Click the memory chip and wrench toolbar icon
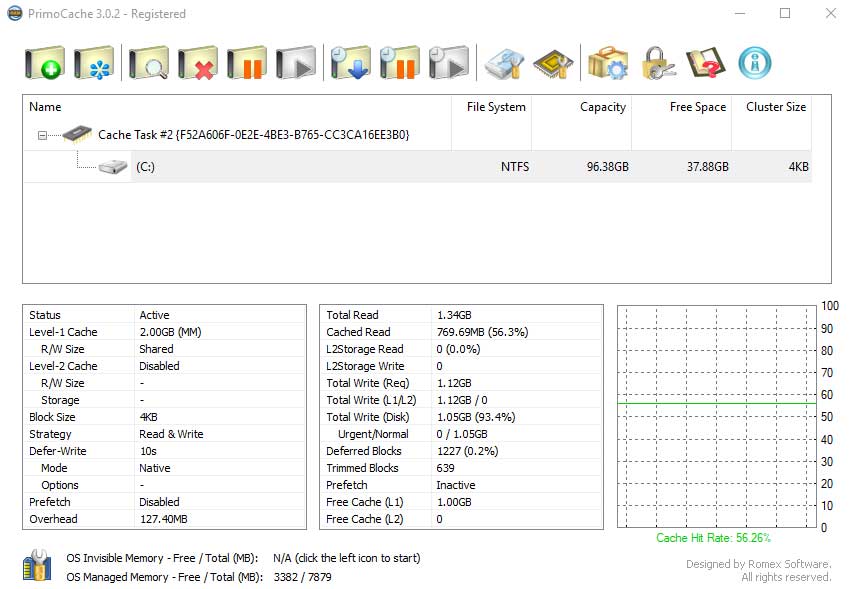The height and width of the screenshot is (589, 851). (553, 63)
